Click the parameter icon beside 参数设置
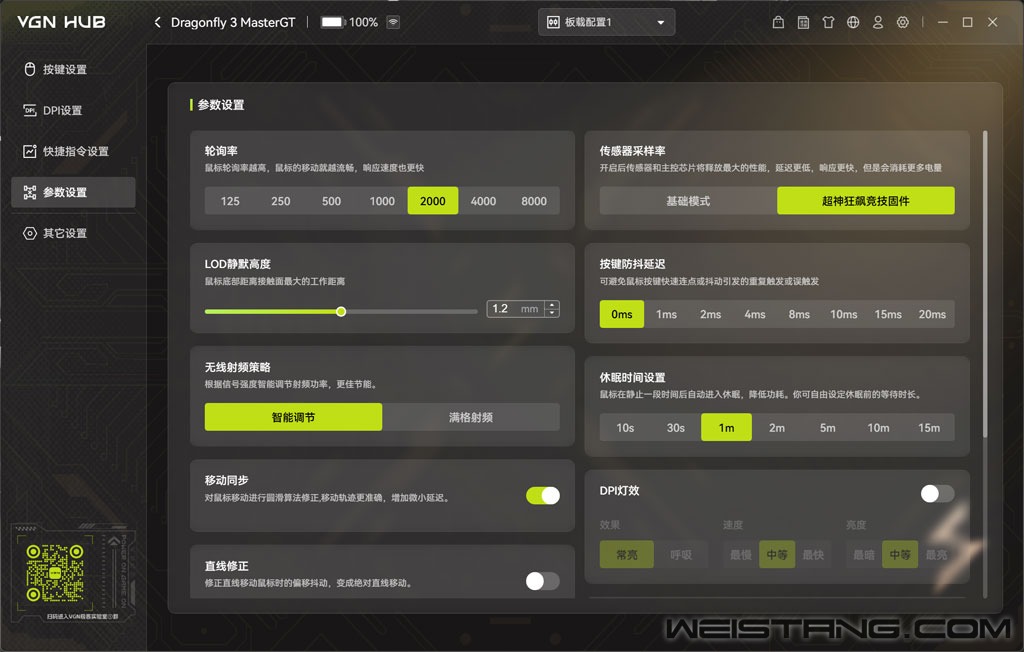The height and width of the screenshot is (652, 1024). point(29,192)
